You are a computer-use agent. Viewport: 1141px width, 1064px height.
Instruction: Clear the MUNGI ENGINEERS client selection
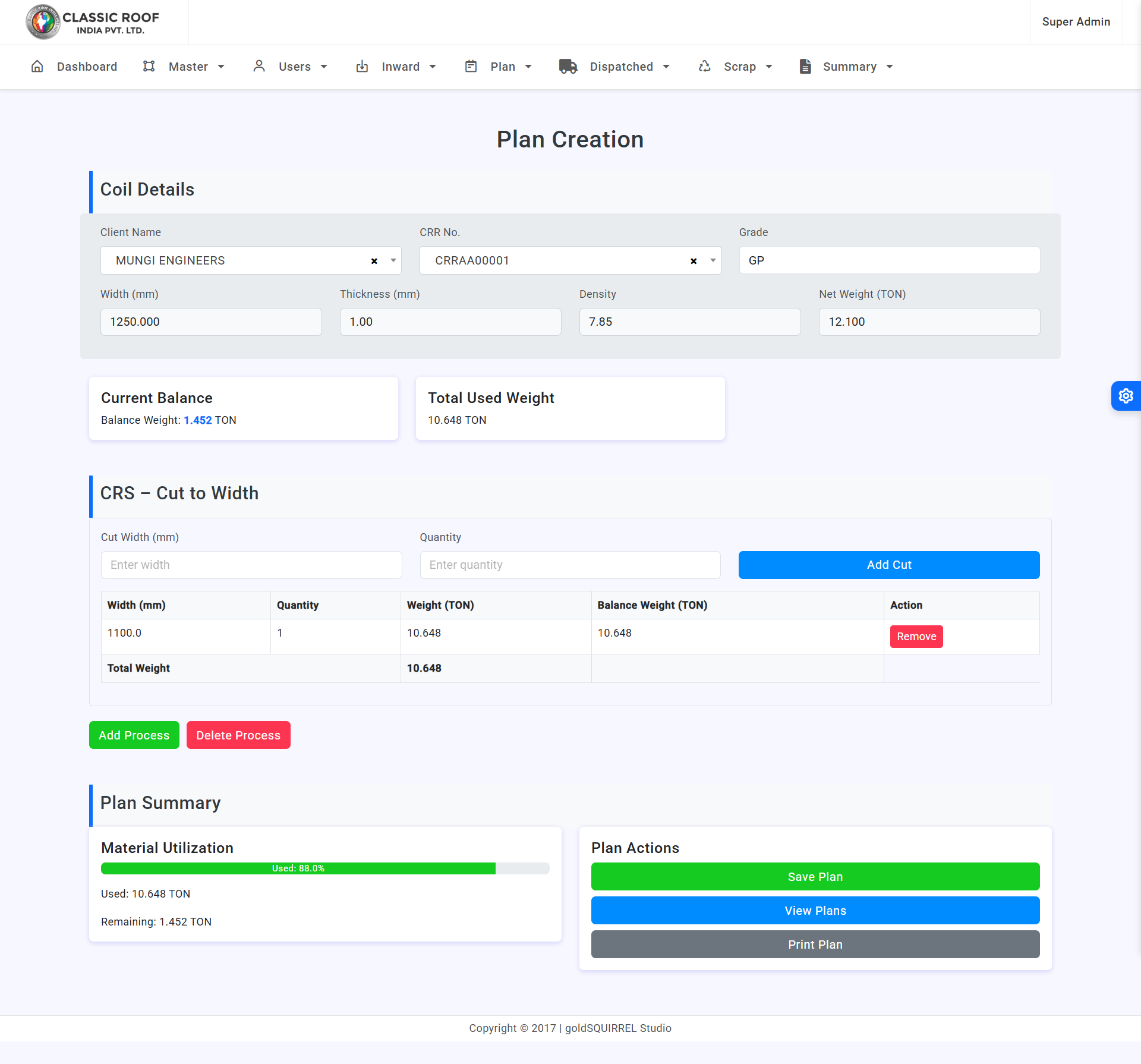point(374,261)
